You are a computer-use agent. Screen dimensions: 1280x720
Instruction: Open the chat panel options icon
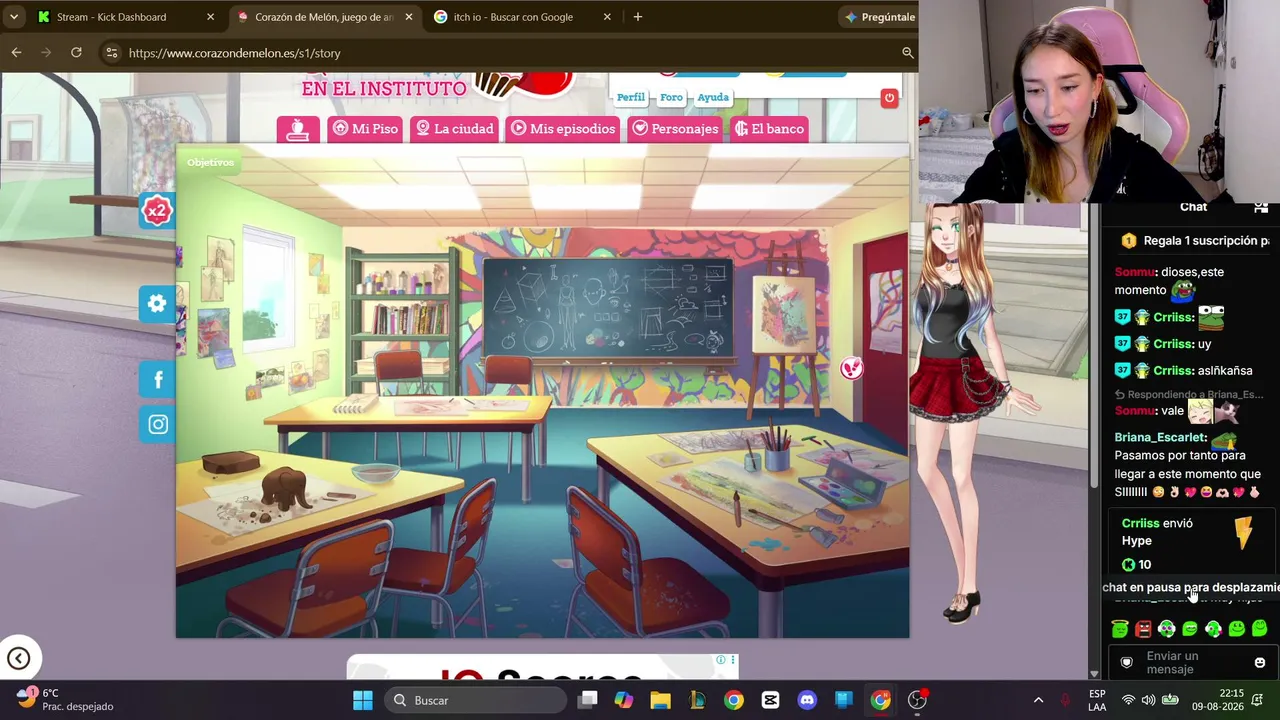click(1261, 207)
